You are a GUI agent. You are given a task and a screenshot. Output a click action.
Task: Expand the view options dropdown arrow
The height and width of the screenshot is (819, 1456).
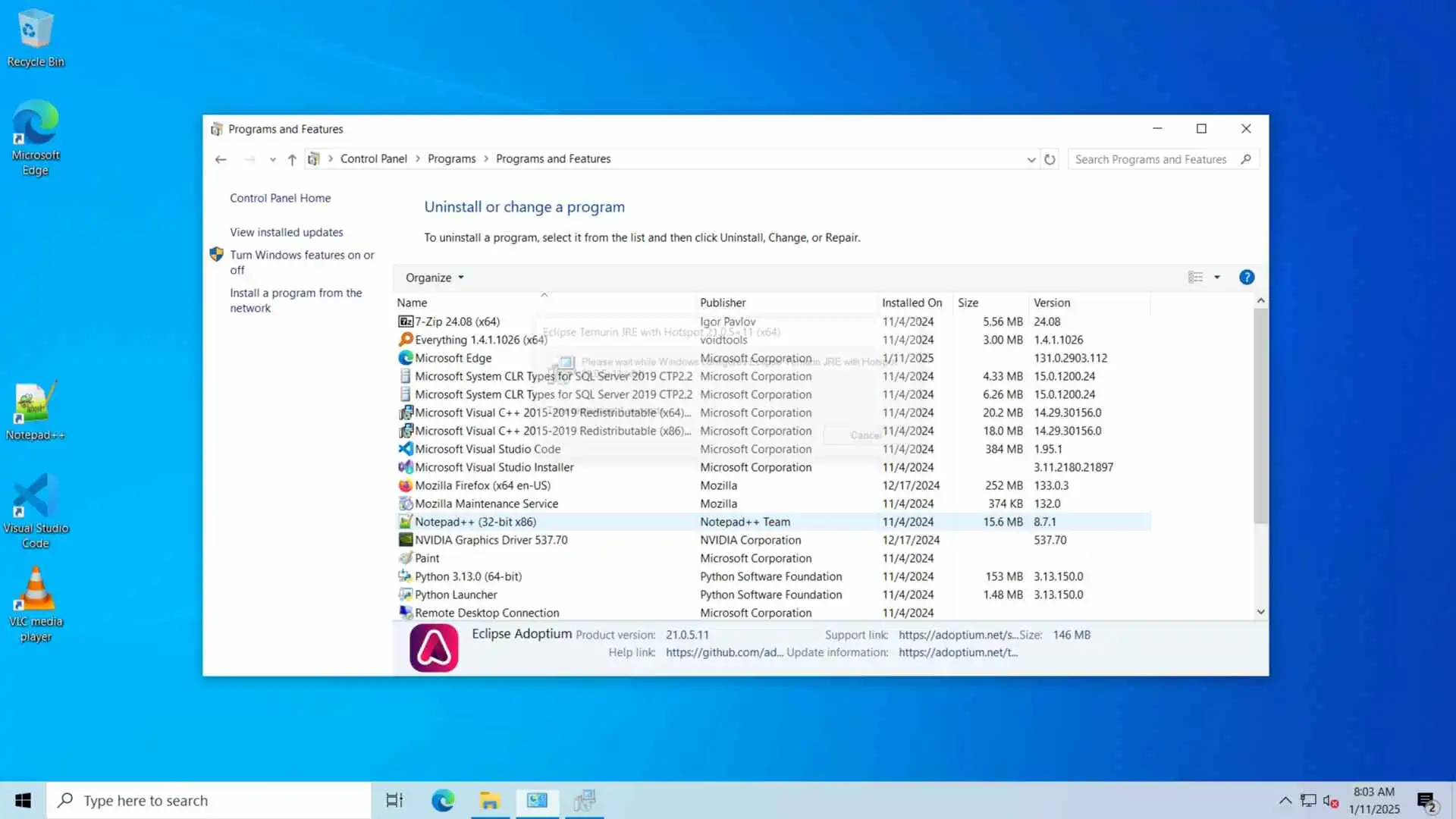1217,278
